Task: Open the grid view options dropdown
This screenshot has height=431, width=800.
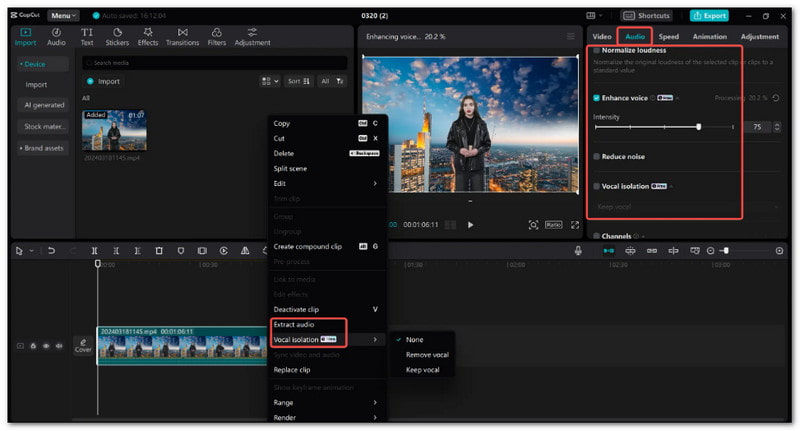Action: (270, 81)
